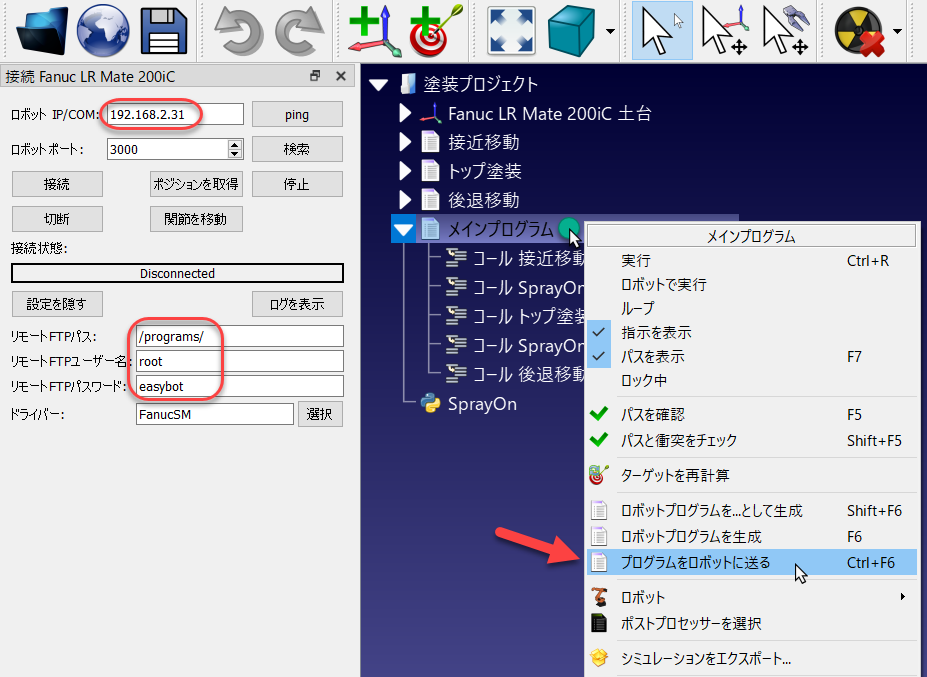This screenshot has height=677, width=927.
Task: Collapse the メインプログラム node
Action: point(404,229)
